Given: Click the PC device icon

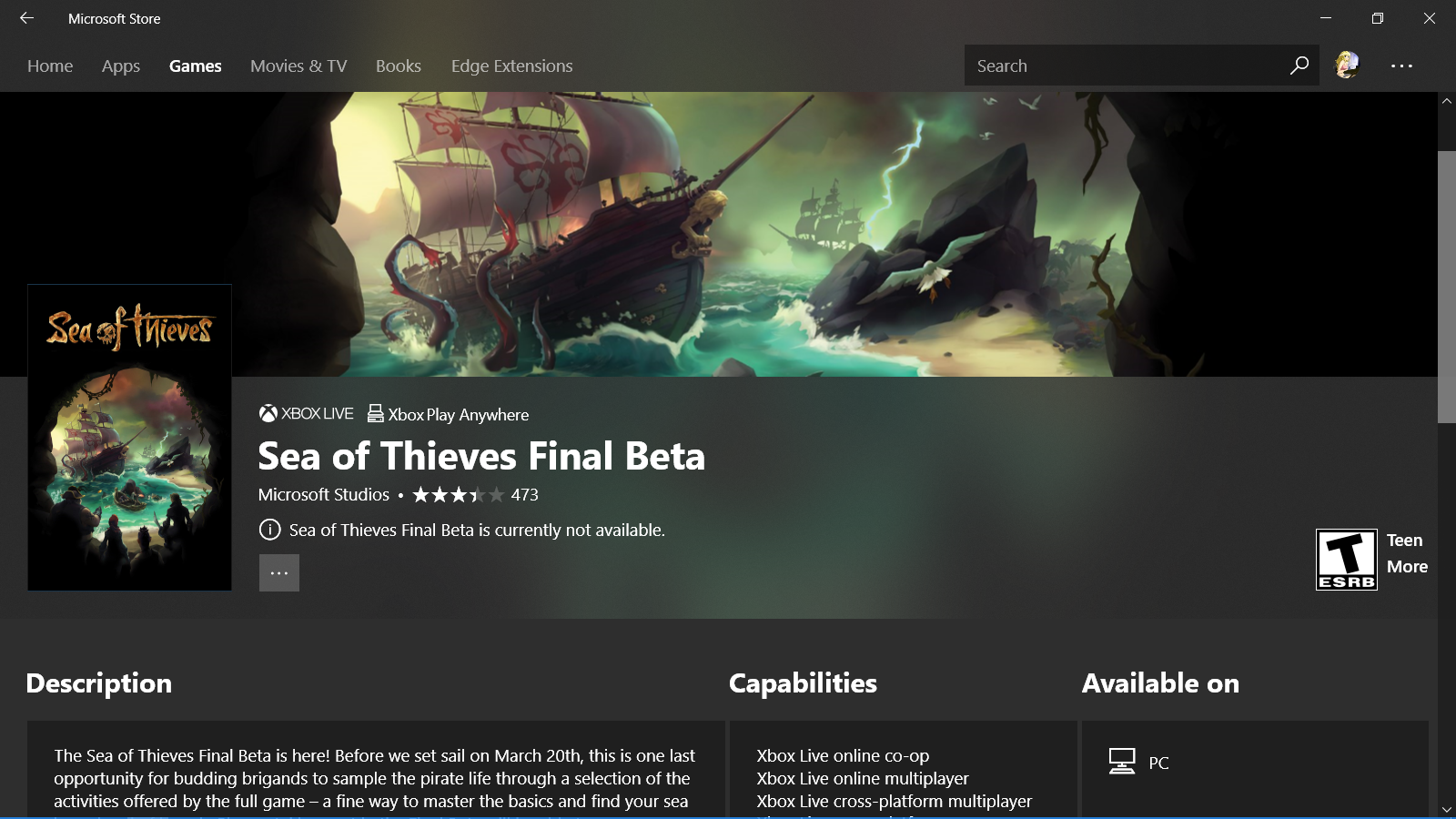Looking at the screenshot, I should (1122, 762).
